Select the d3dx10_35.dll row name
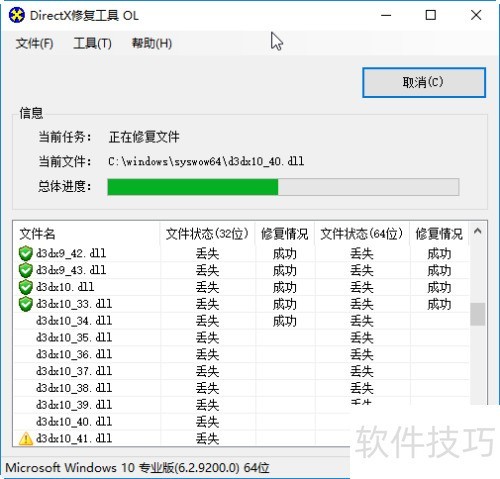Viewport: 500px width, 479px height. [x=74, y=338]
